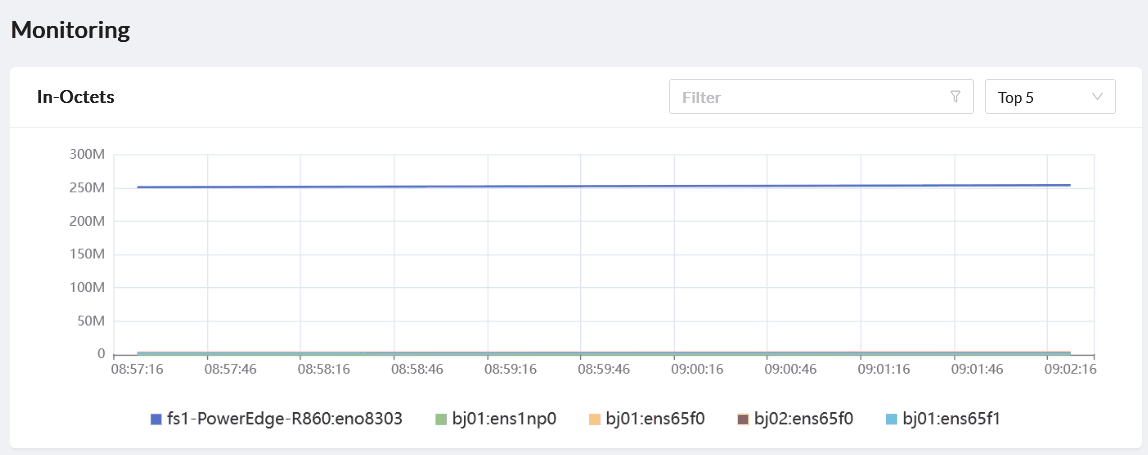
Task: Click the light blue bj01:ens65f1 legend marker
Action: click(x=891, y=419)
